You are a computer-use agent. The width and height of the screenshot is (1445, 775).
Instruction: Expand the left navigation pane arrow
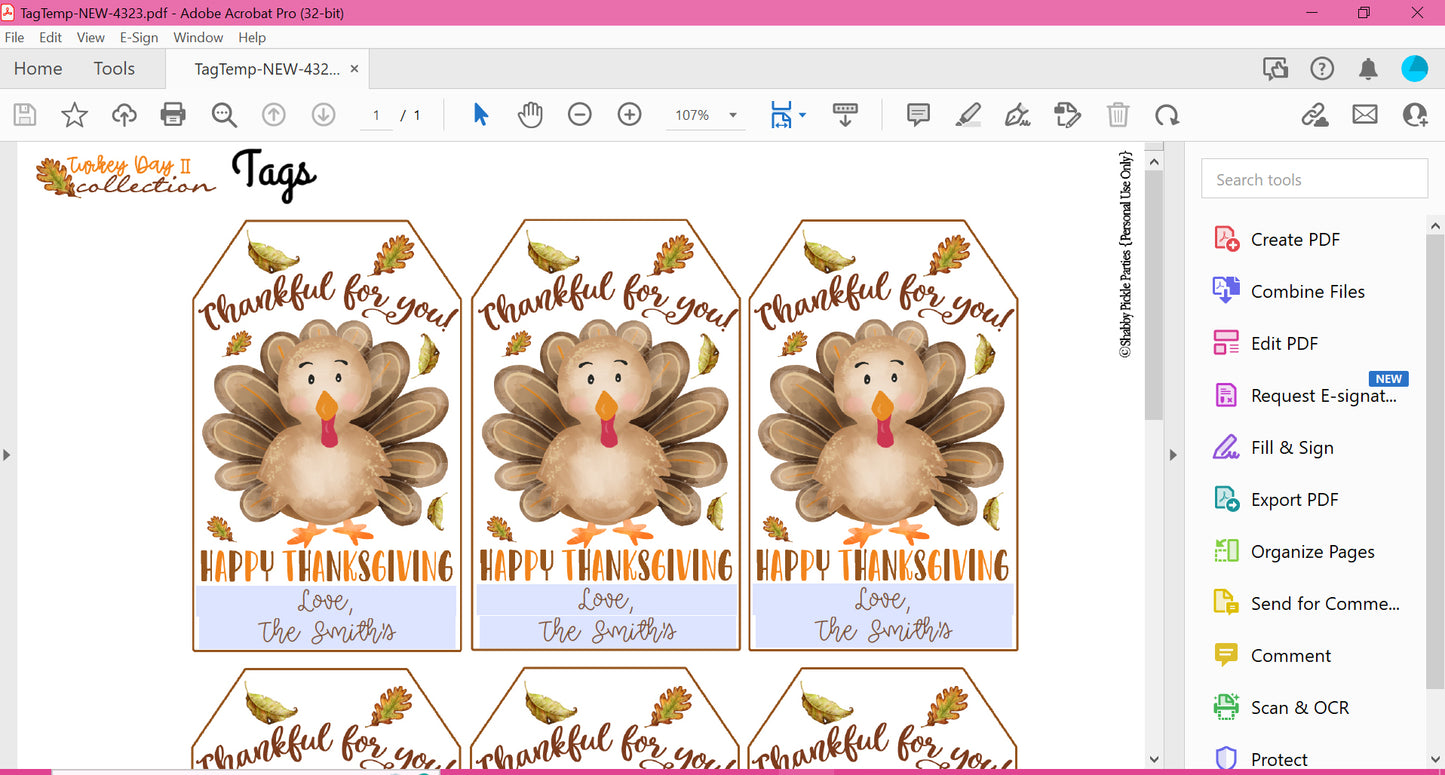[7, 455]
